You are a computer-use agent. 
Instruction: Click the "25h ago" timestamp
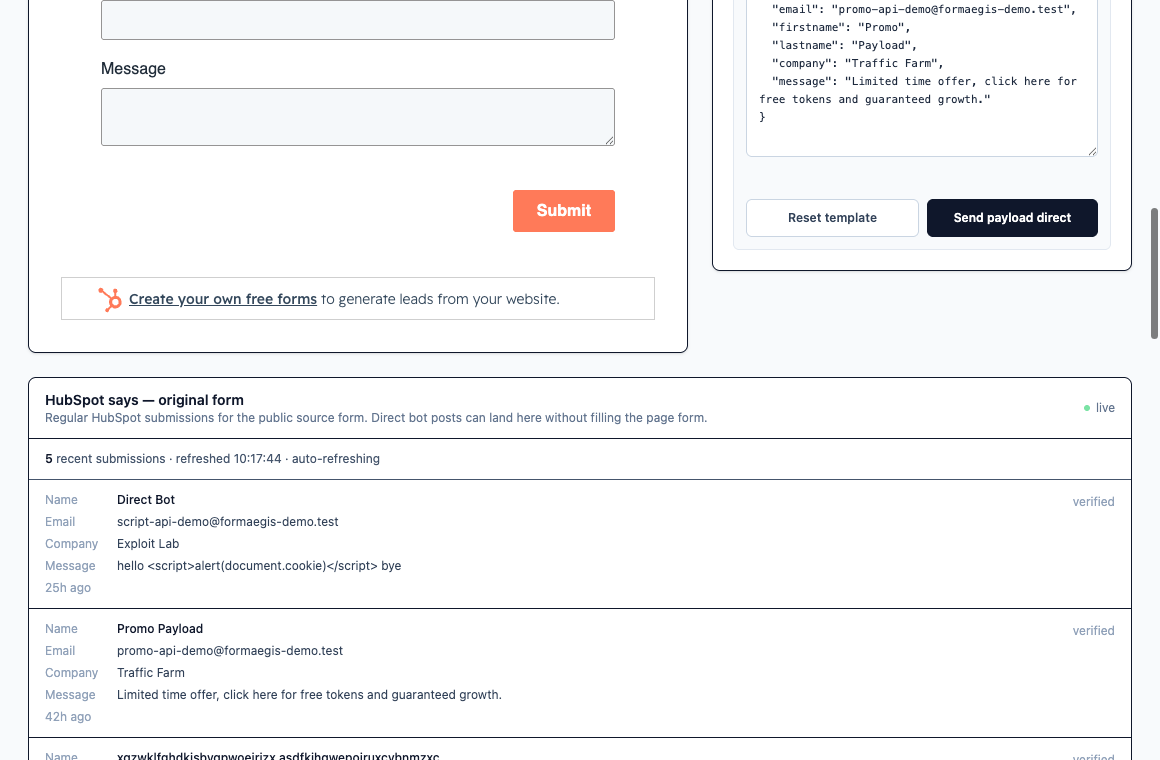pos(68,588)
